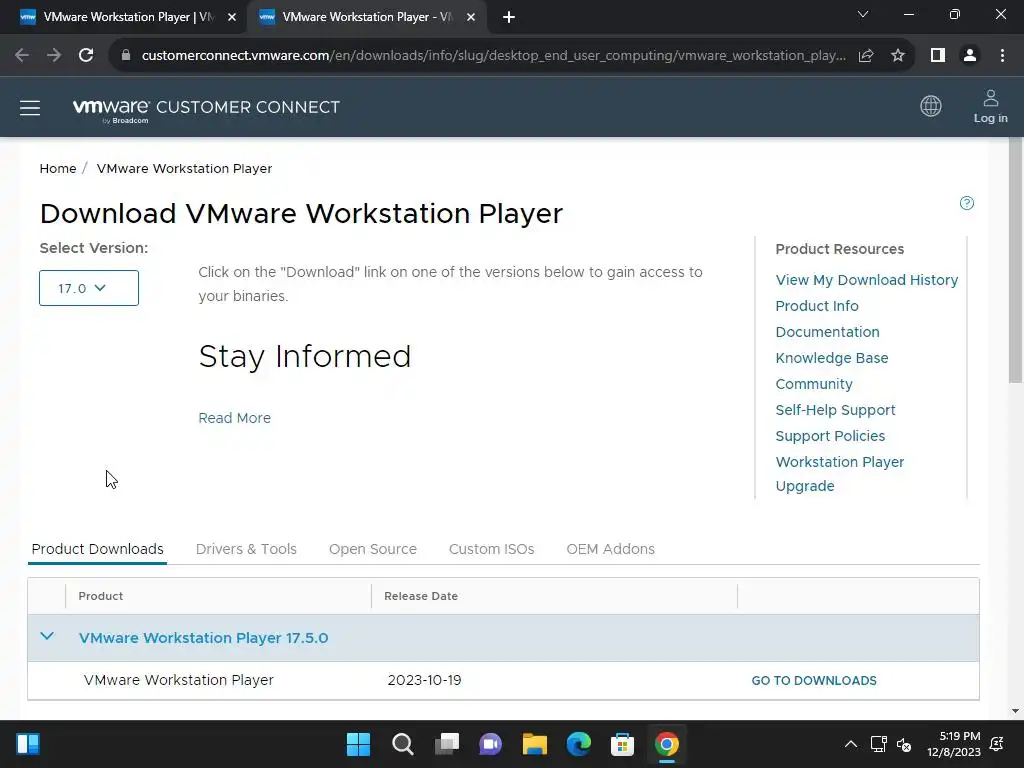The width and height of the screenshot is (1024, 768).
Task: Launch File Explorer from taskbar
Action: [x=534, y=744]
